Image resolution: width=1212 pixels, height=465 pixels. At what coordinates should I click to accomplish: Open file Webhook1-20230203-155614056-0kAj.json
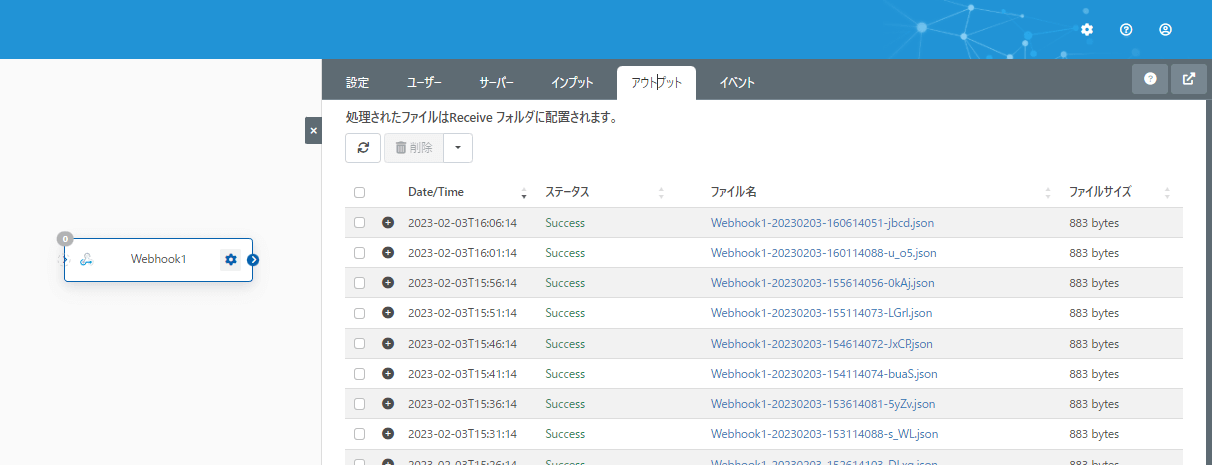point(823,283)
